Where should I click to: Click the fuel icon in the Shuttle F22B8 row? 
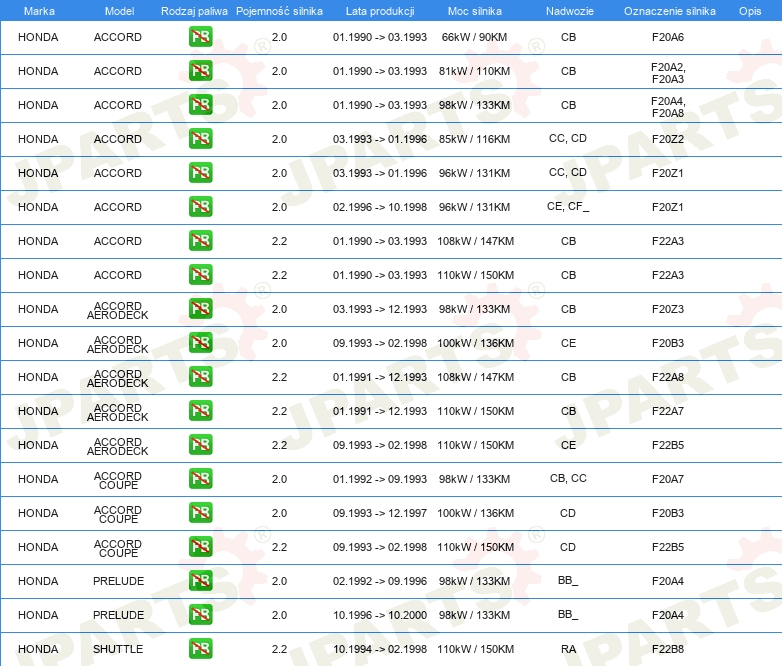click(200, 649)
